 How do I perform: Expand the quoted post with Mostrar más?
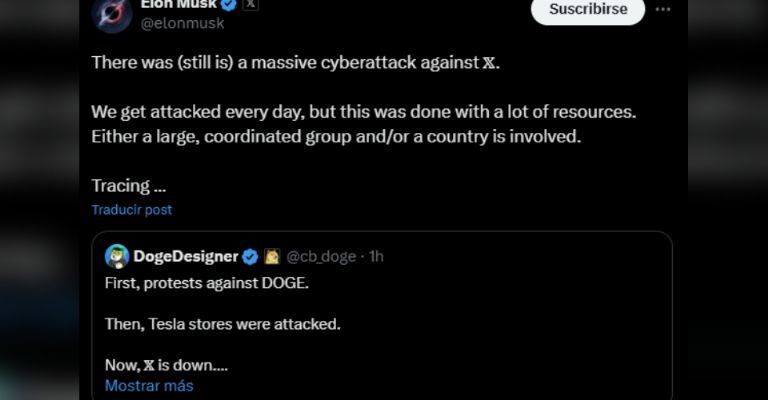pos(149,385)
